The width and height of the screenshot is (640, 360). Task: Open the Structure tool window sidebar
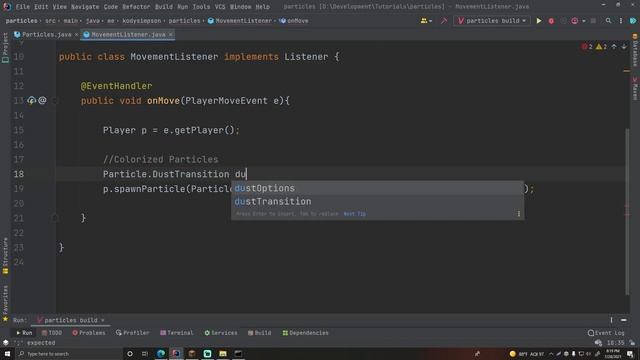[x=5, y=256]
